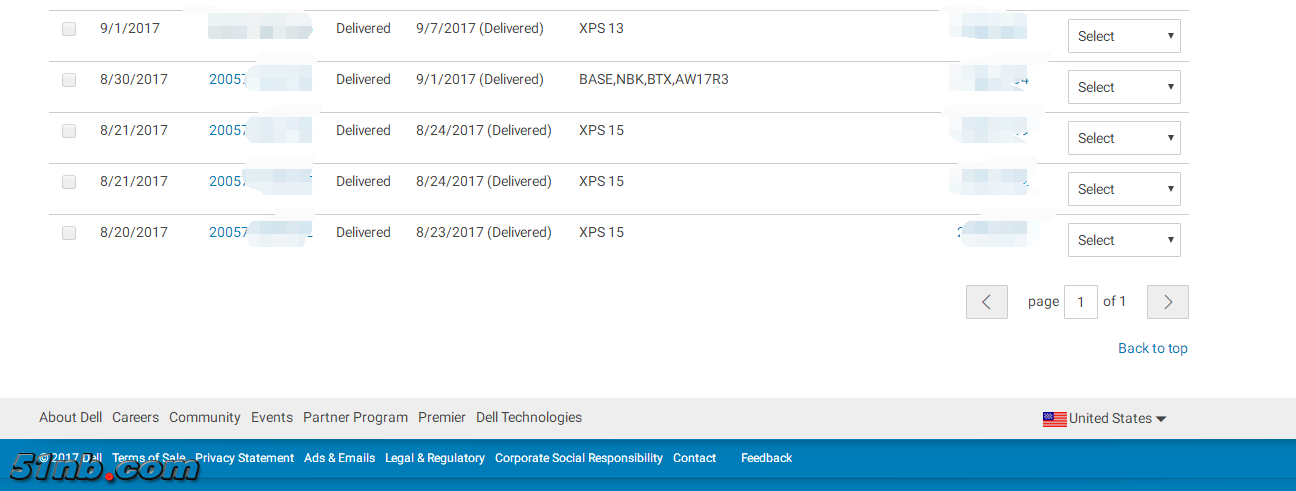Viewport: 1296px width, 491px height.
Task: Tick the checkbox for the 9/1/2017 order
Action: pyautogui.click(x=69, y=29)
